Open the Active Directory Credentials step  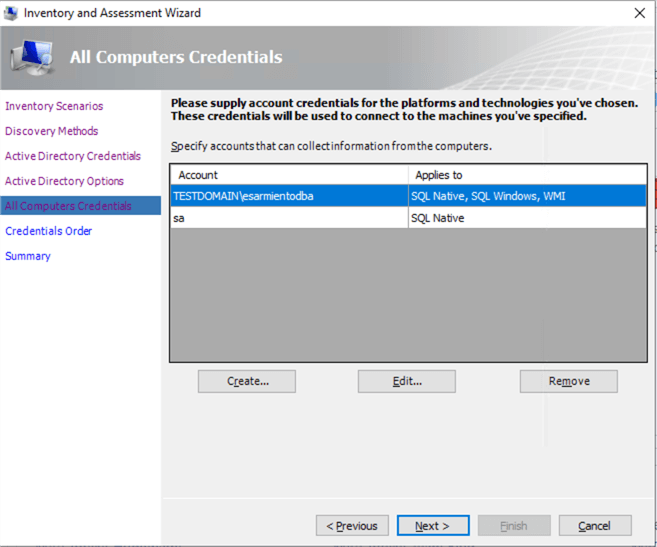tap(73, 156)
